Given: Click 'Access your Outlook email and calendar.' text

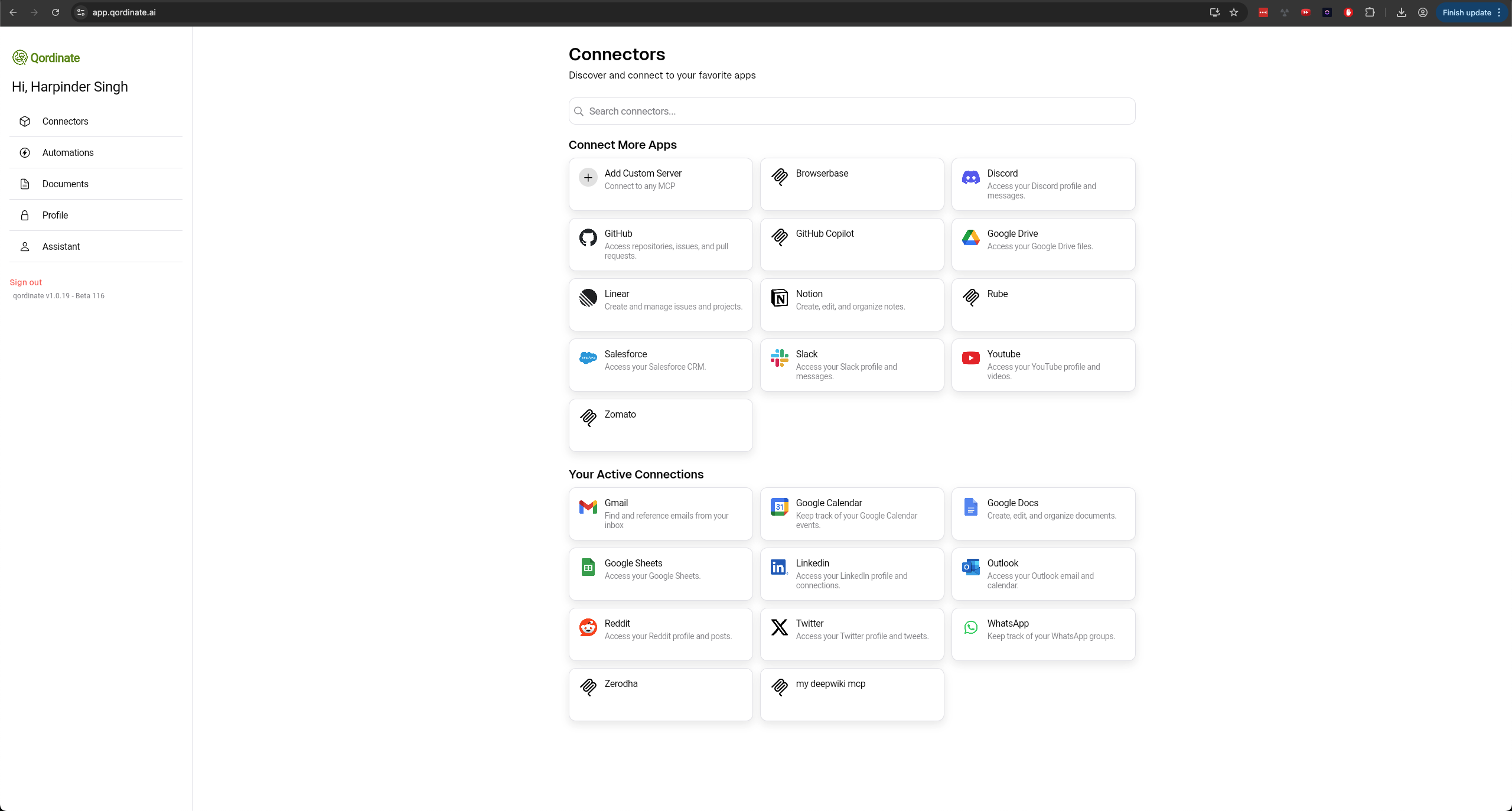Looking at the screenshot, I should coord(1040,581).
